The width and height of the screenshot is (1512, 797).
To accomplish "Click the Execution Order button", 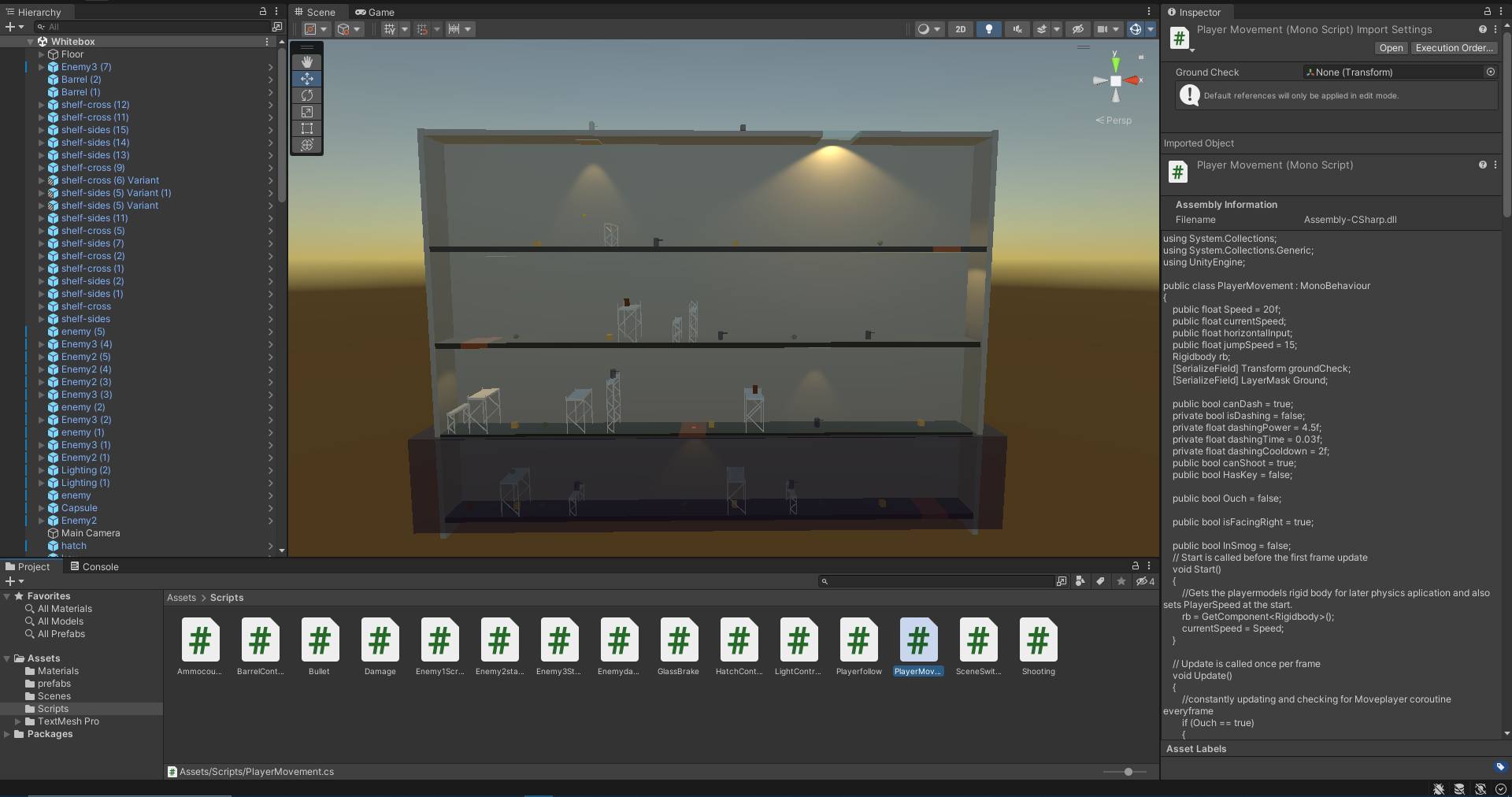I will [x=1453, y=48].
